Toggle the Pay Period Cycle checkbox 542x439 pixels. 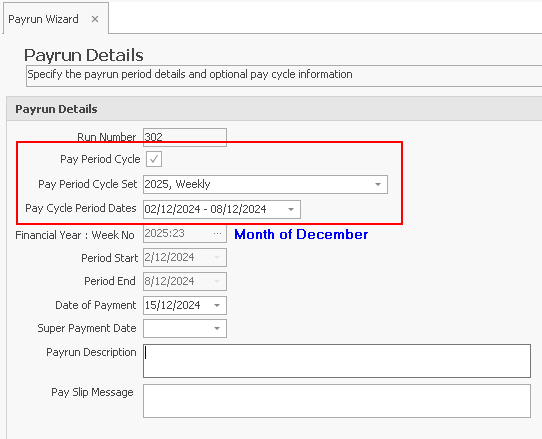click(154, 159)
